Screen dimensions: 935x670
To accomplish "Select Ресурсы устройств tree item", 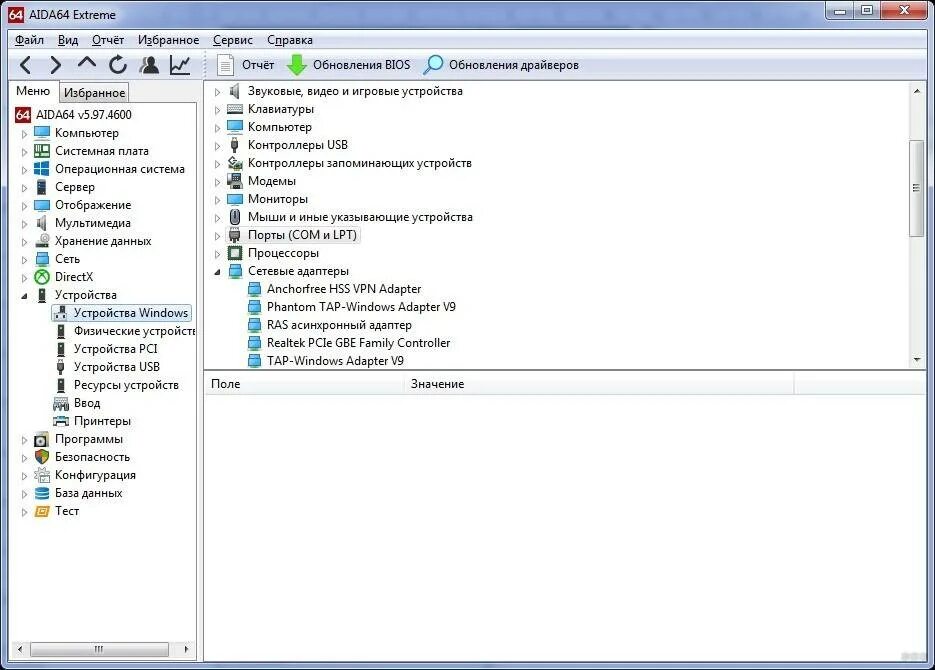I will 126,385.
